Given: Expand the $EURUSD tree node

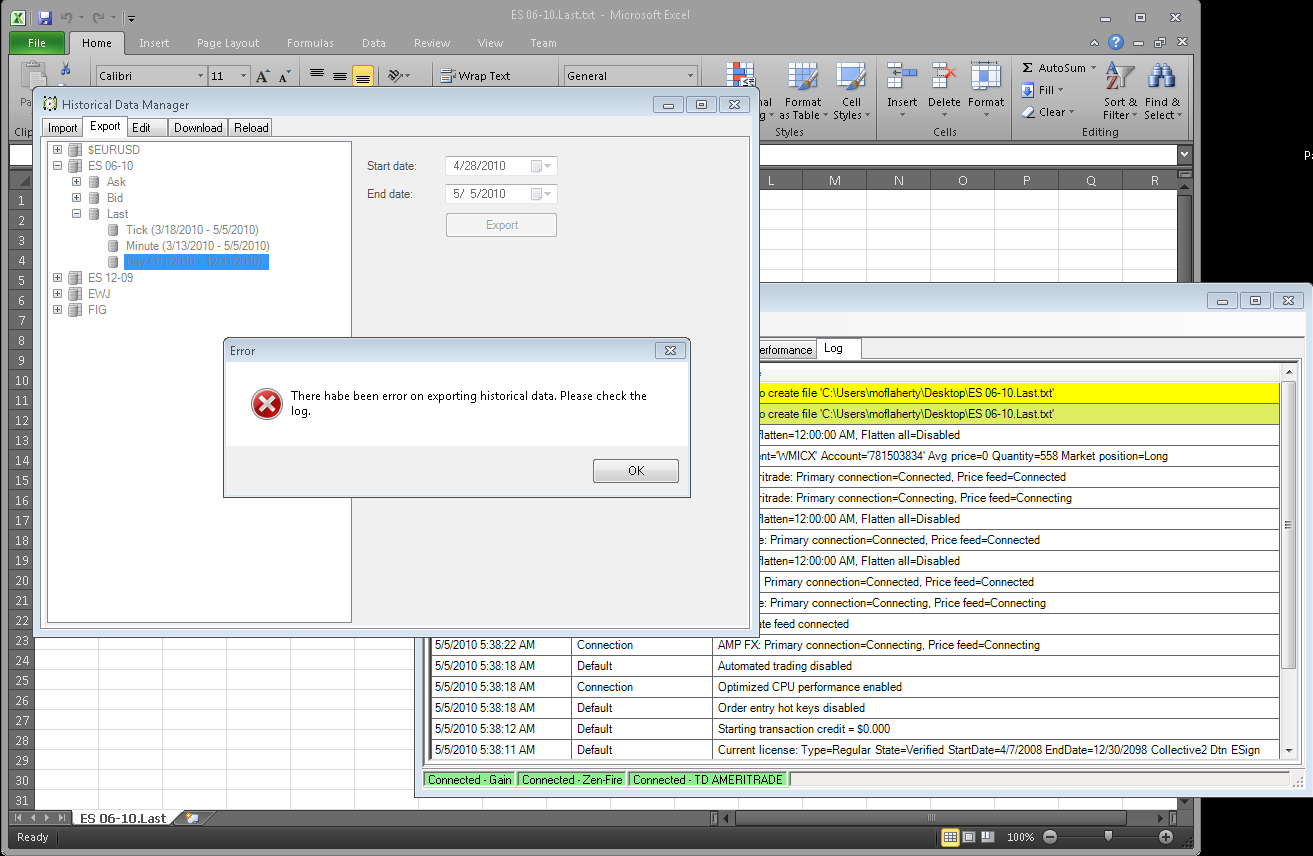Looking at the screenshot, I should [58, 150].
